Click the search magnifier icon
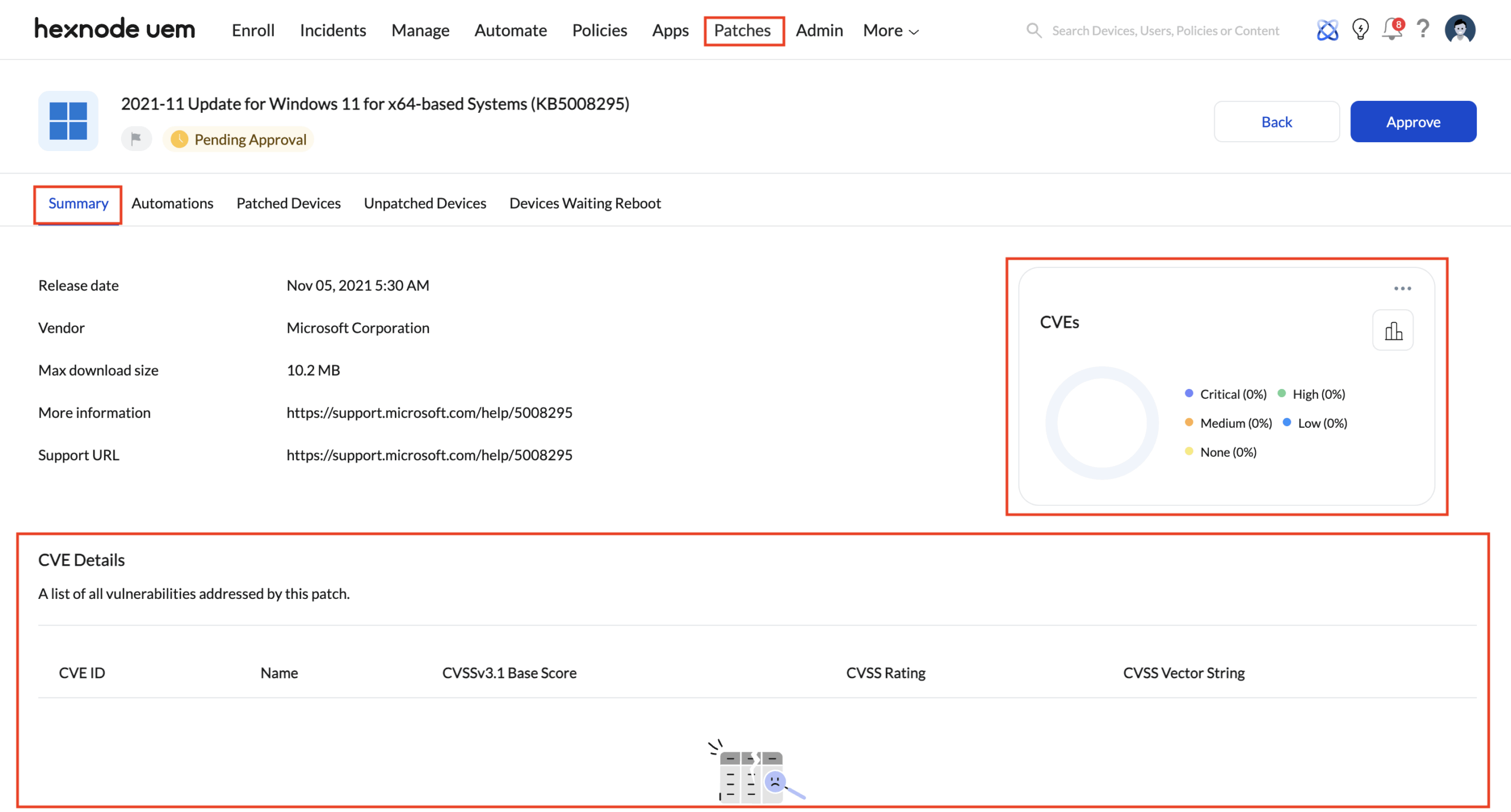This screenshot has width=1511, height=812. pos(1033,30)
